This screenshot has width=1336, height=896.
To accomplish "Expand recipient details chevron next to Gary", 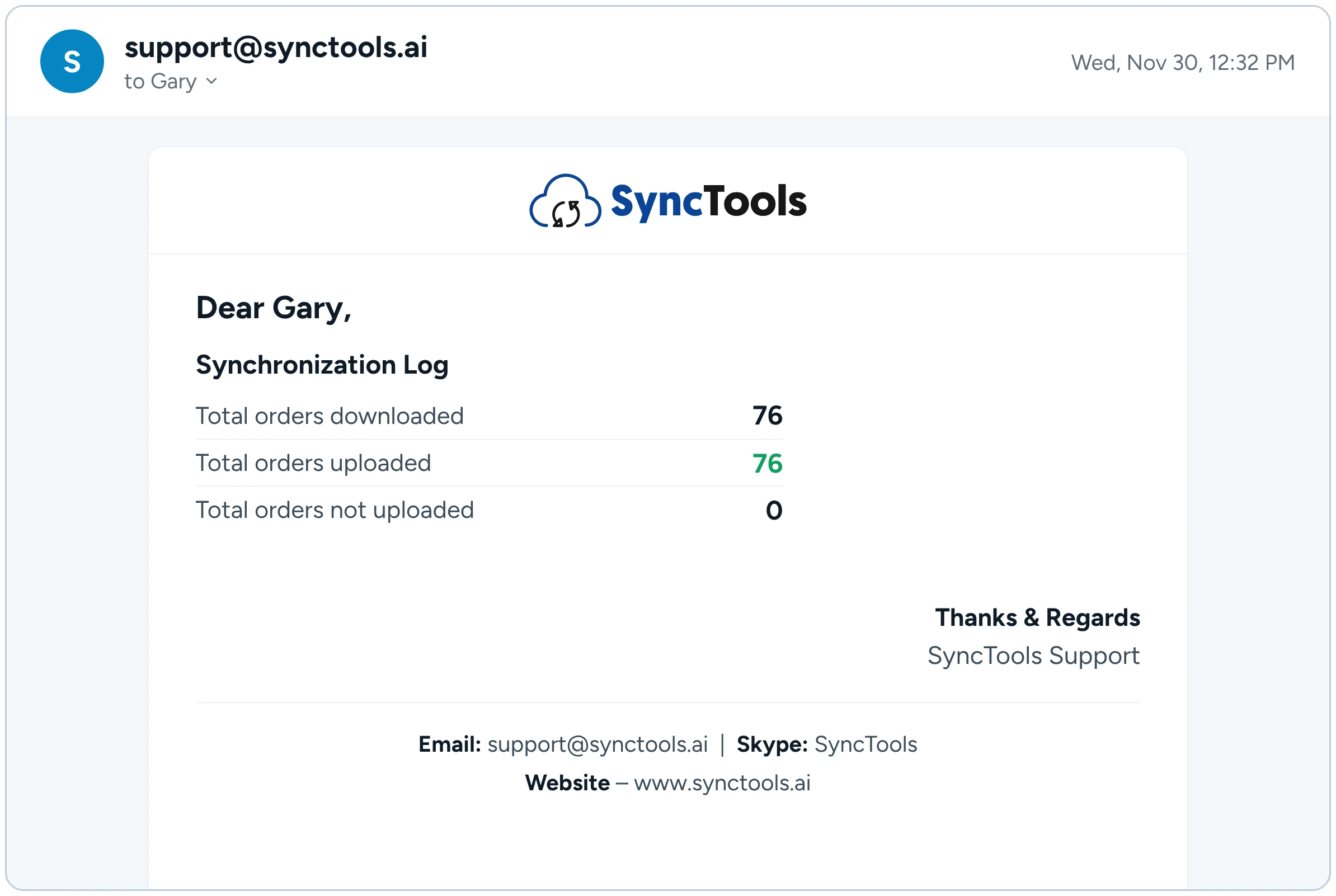I will (x=211, y=81).
